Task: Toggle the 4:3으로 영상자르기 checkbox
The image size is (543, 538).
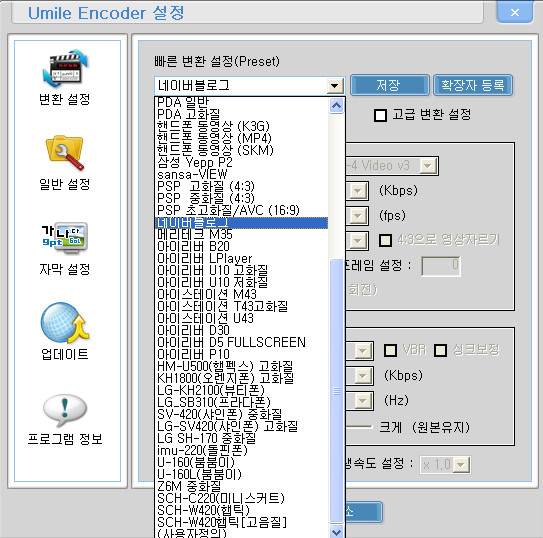Action: (385, 240)
